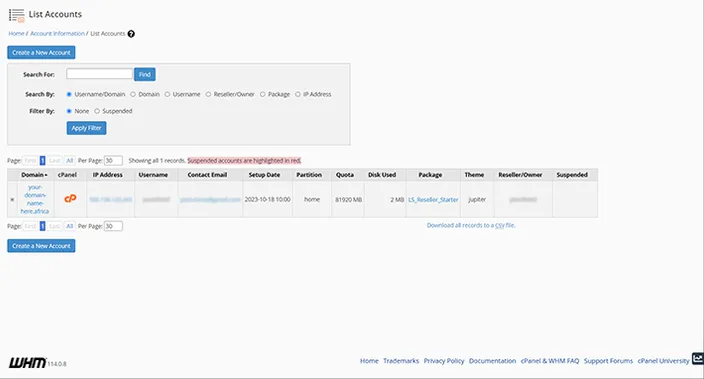
Task: Click Apply Filter button
Action: (86, 128)
